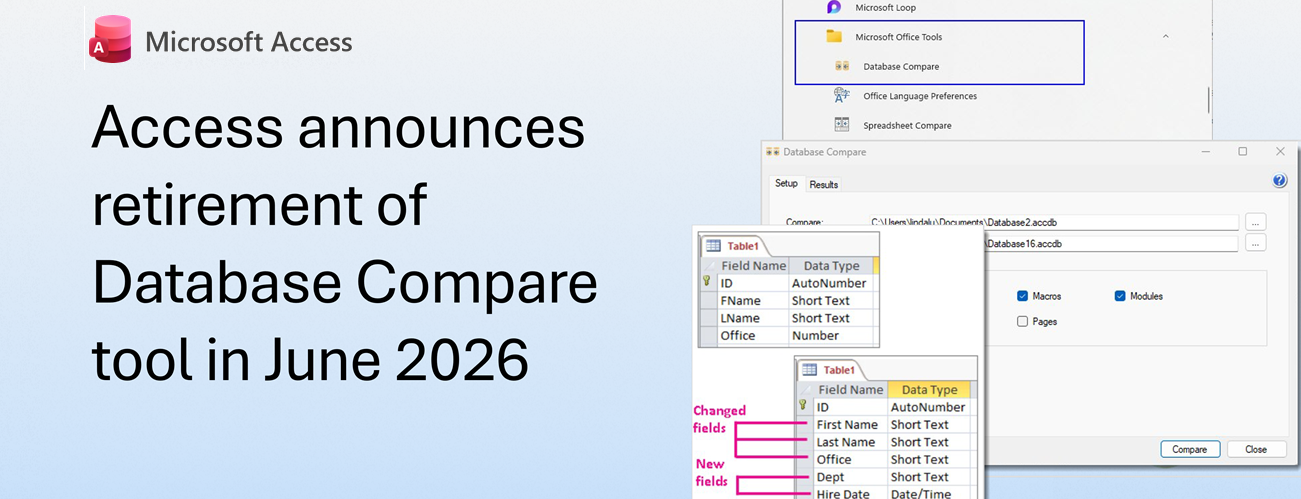Screen dimensions: 1301x499
Task: Select the ID field cell in upper Table1
Action: pyautogui.click(x=751, y=283)
